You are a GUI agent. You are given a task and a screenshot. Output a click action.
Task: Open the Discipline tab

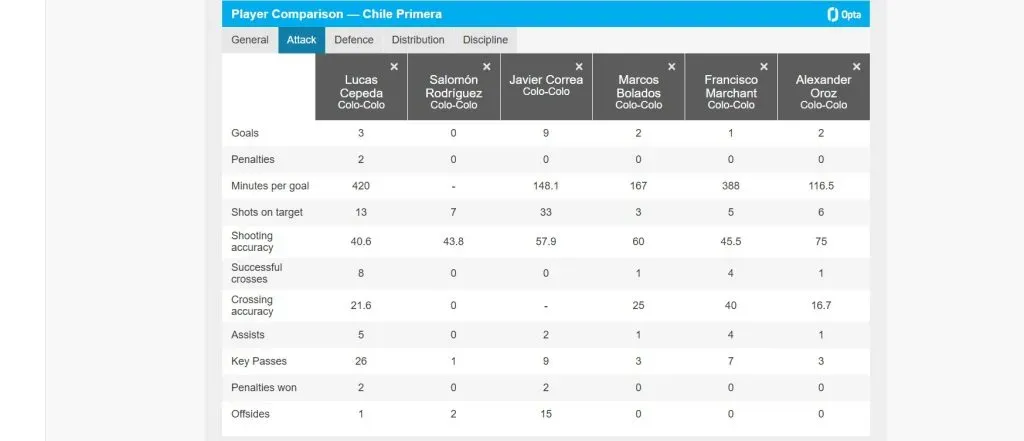coord(485,40)
